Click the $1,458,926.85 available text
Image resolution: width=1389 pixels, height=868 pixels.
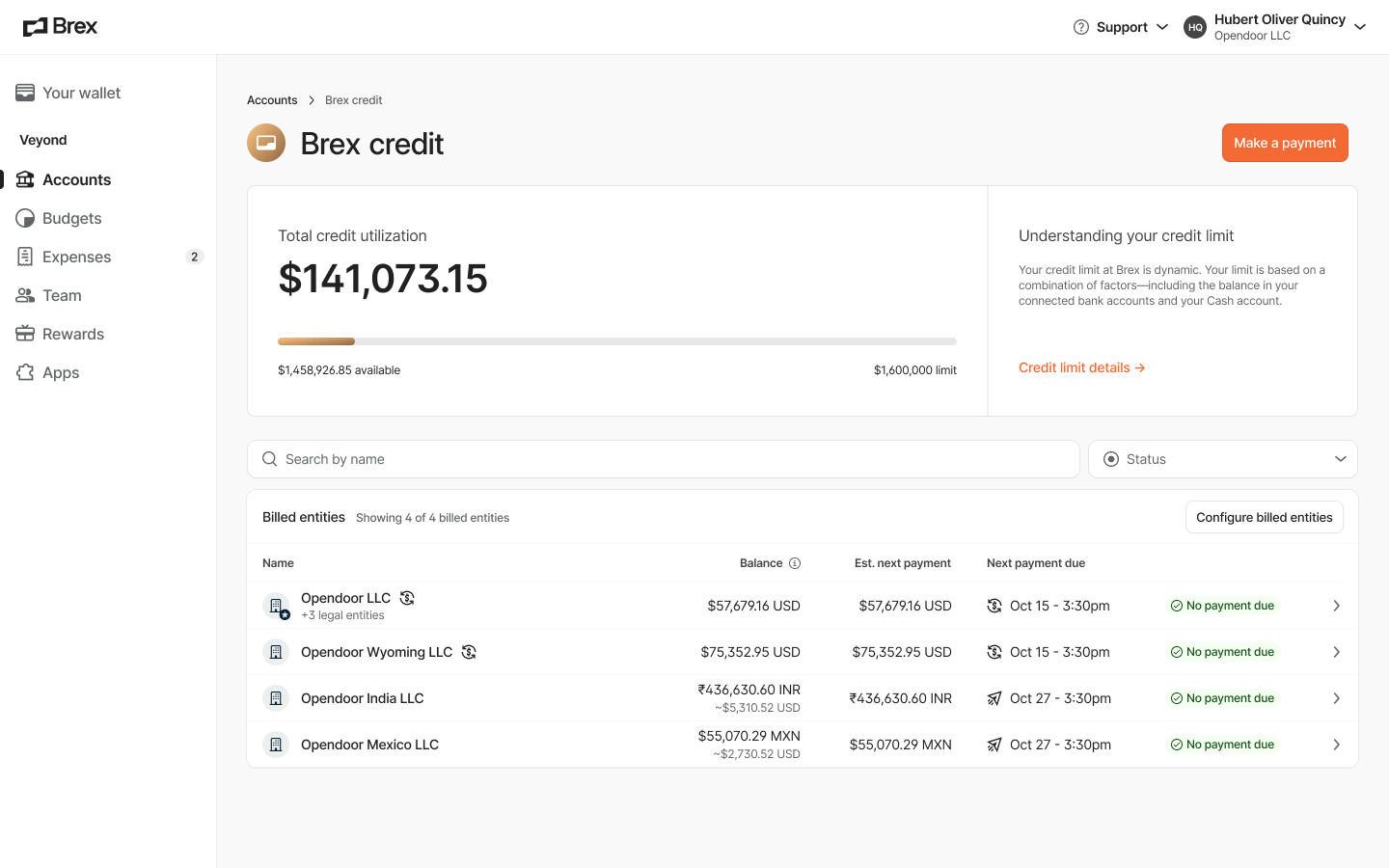(x=339, y=370)
